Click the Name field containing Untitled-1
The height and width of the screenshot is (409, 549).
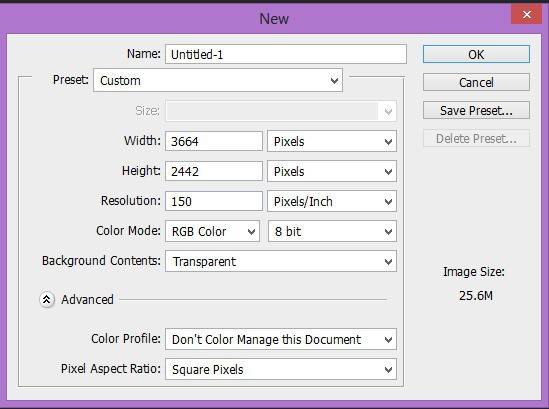click(286, 54)
